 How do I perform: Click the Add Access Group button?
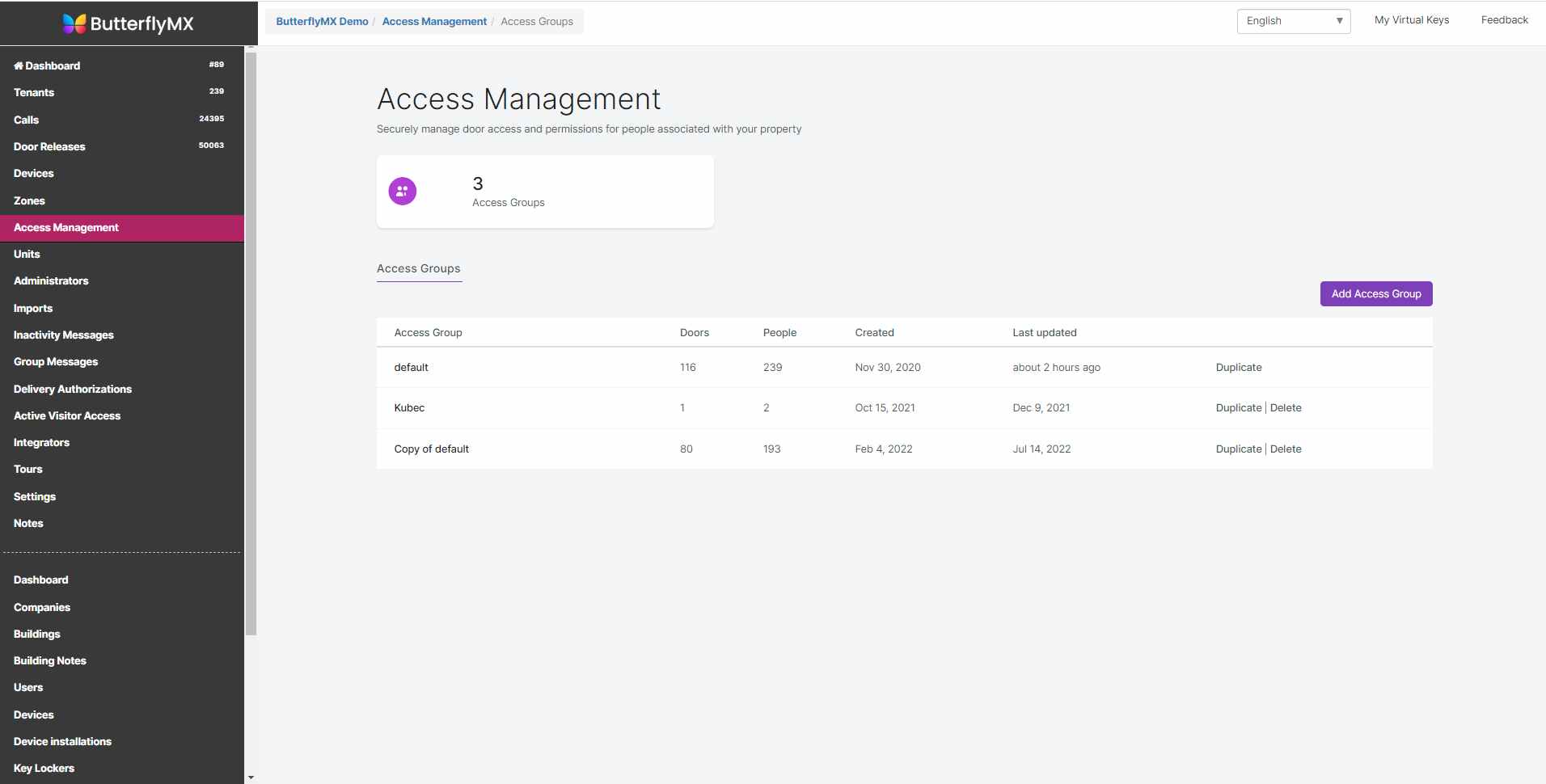point(1375,293)
